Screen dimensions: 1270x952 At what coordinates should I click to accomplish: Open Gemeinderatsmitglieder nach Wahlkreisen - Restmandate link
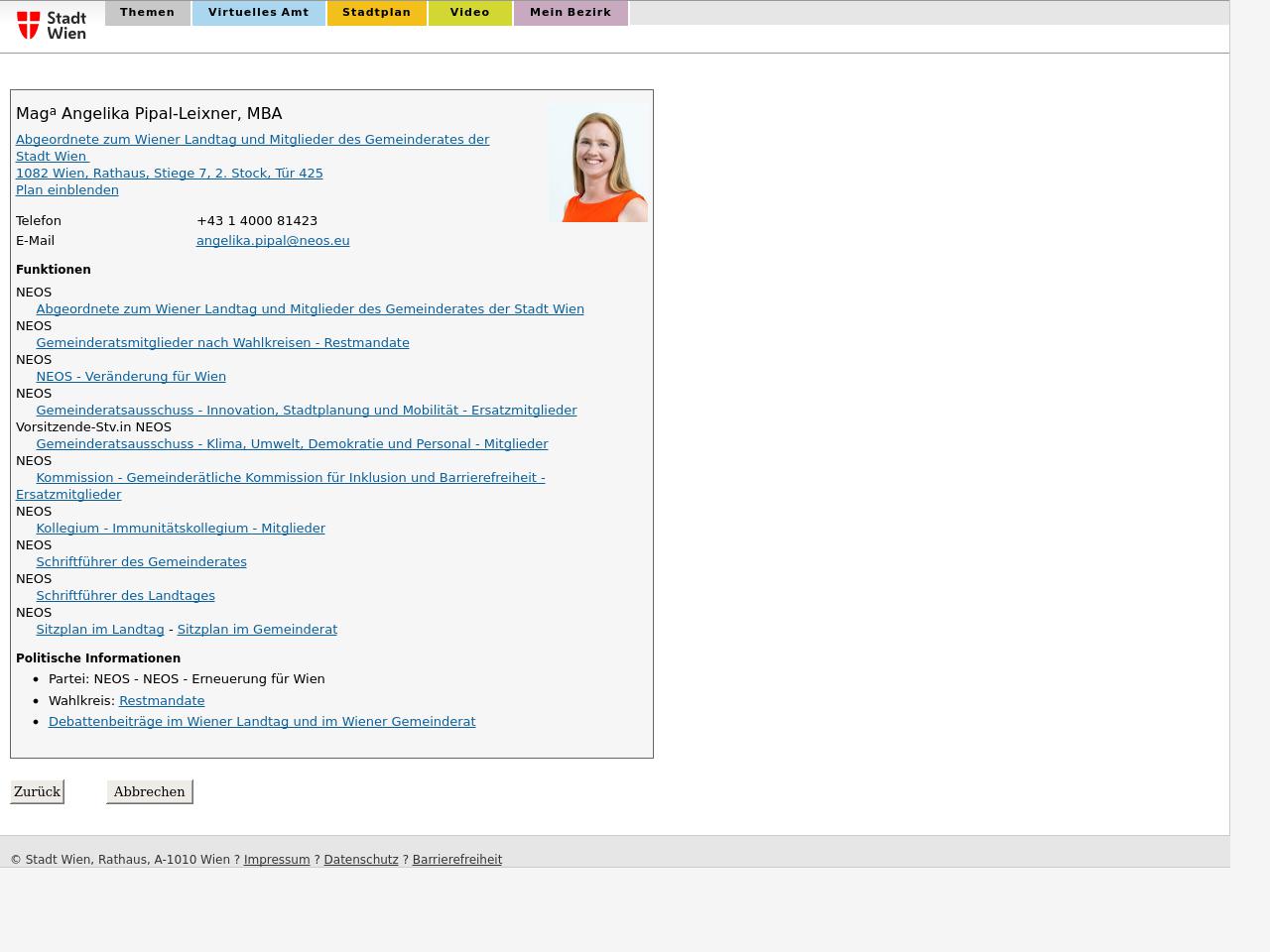pos(222,342)
